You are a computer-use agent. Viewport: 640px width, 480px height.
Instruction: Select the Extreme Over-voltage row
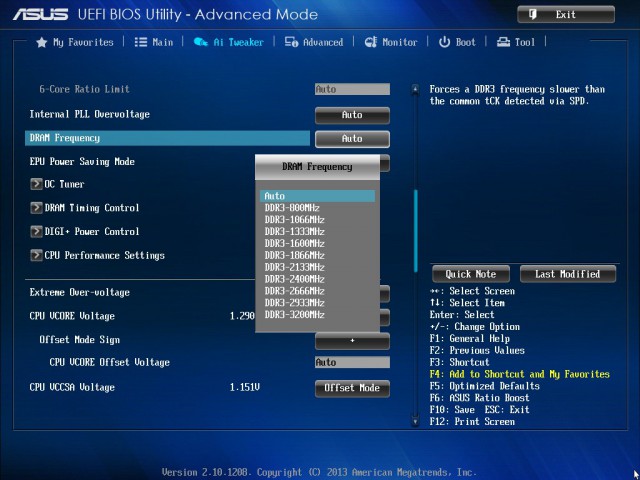point(80,292)
